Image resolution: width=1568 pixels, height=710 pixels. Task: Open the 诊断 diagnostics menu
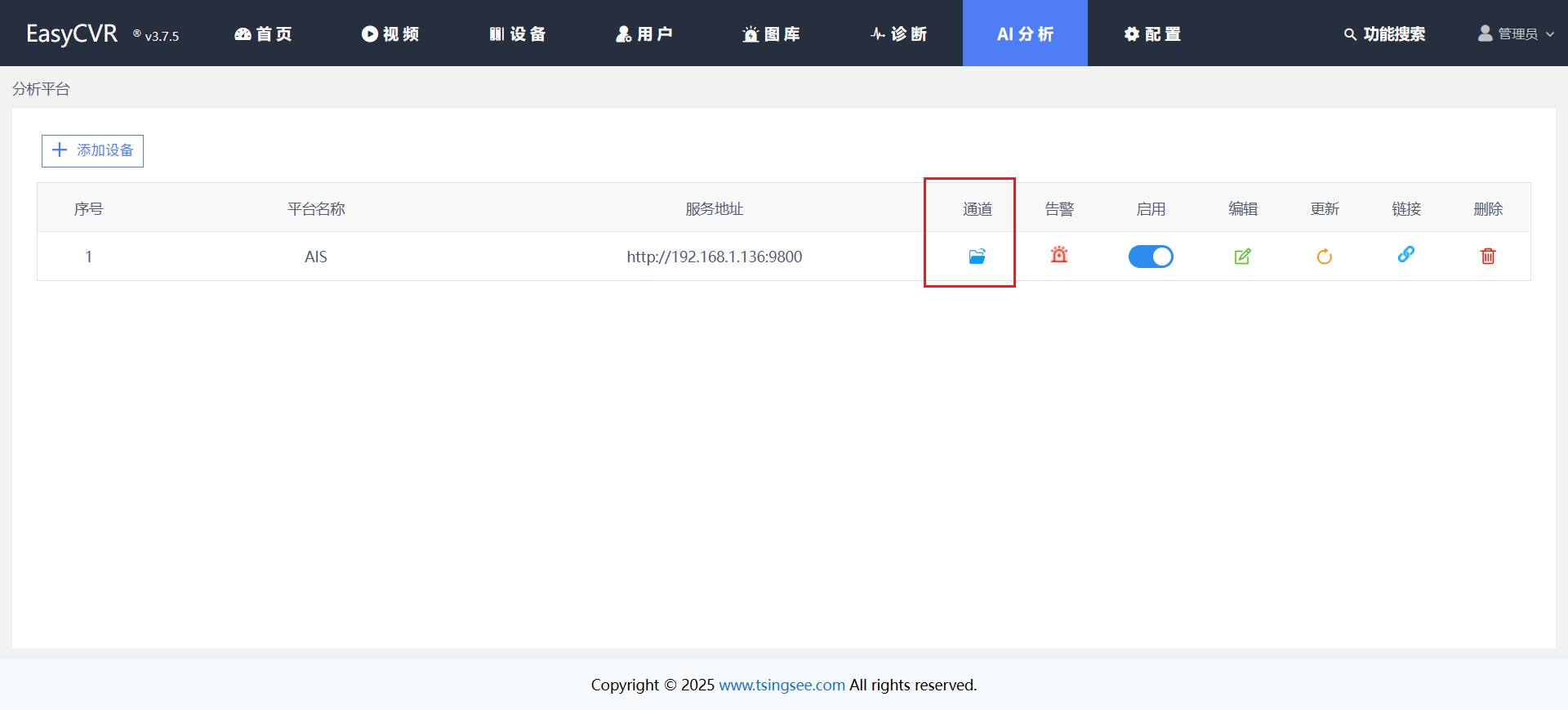898,34
